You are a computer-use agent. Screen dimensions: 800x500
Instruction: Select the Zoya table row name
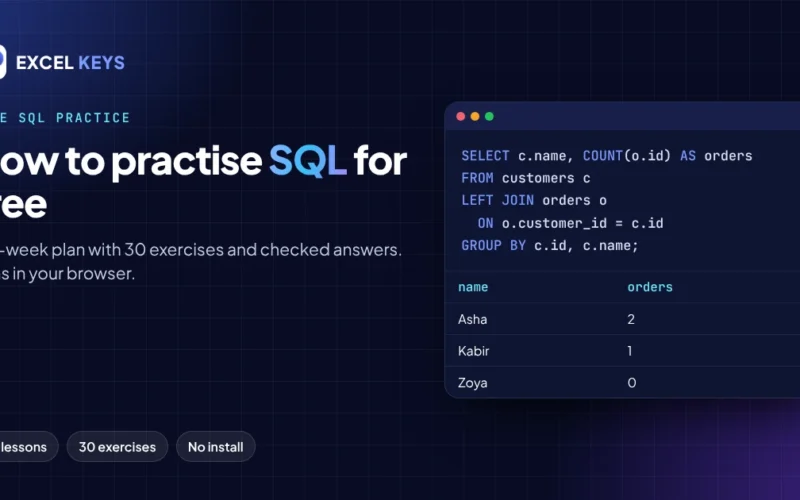point(472,383)
